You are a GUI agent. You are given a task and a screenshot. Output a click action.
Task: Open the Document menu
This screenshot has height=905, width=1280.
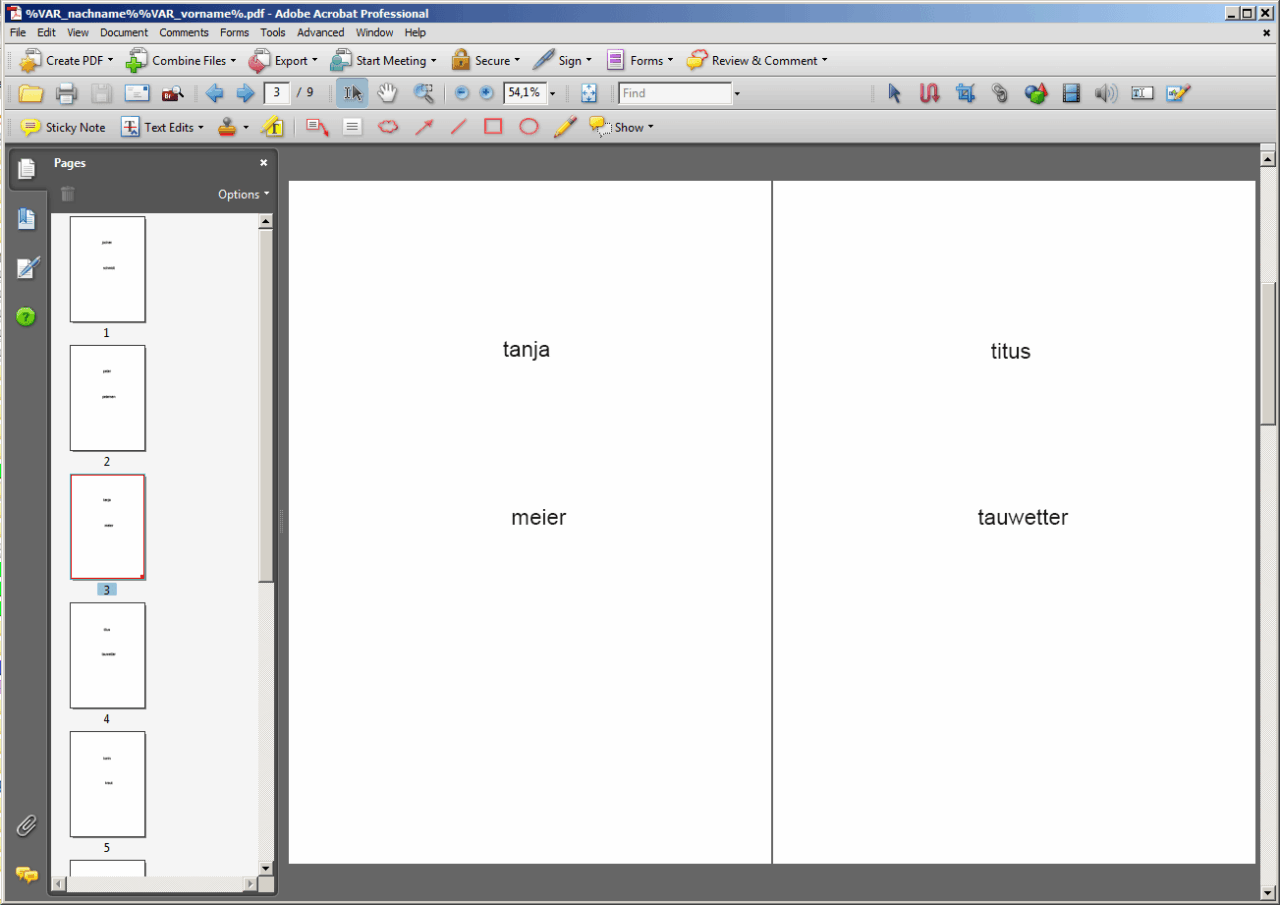124,32
